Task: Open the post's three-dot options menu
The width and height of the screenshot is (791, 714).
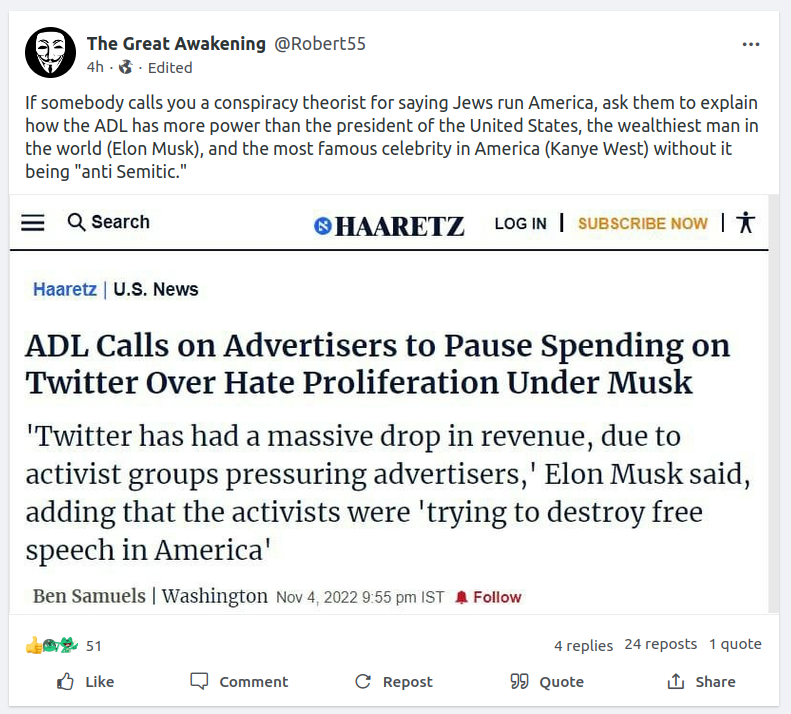Action: (x=751, y=44)
